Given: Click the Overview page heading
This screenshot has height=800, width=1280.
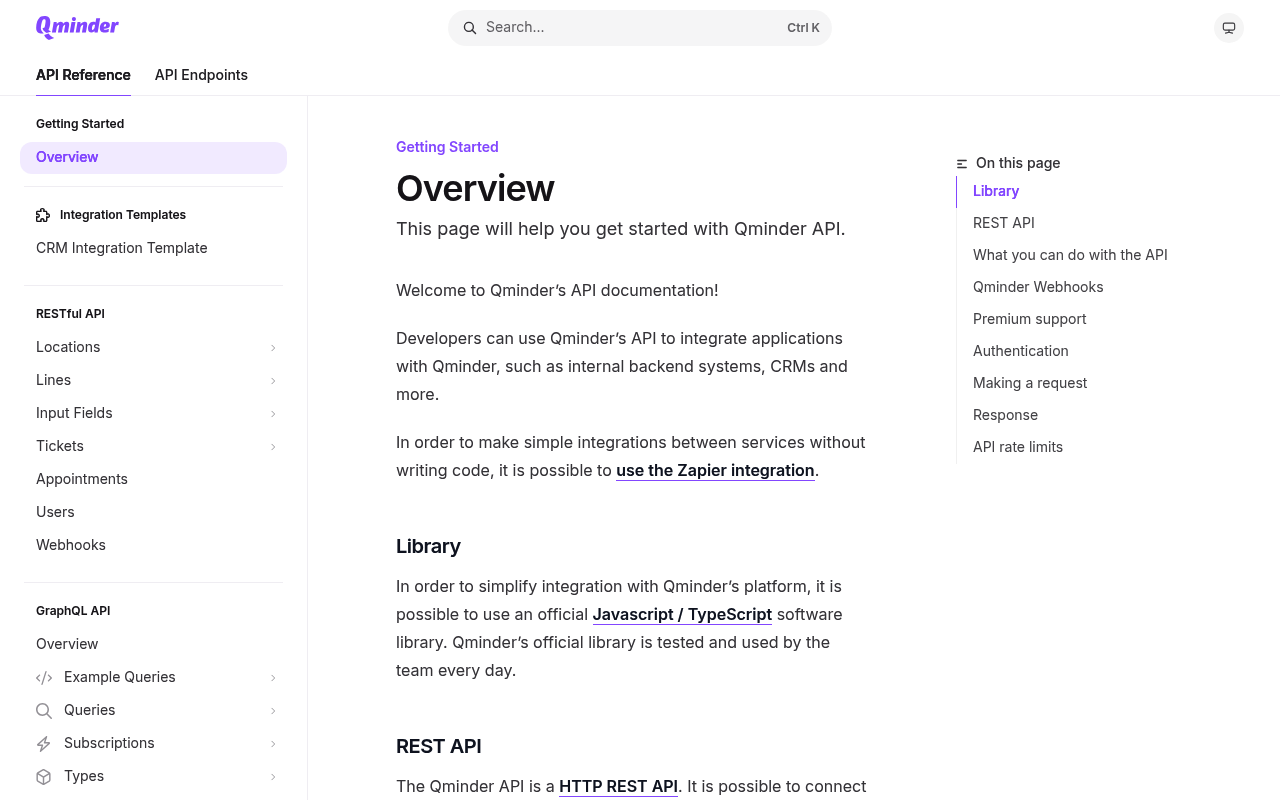Looking at the screenshot, I should pyautogui.click(x=475, y=188).
